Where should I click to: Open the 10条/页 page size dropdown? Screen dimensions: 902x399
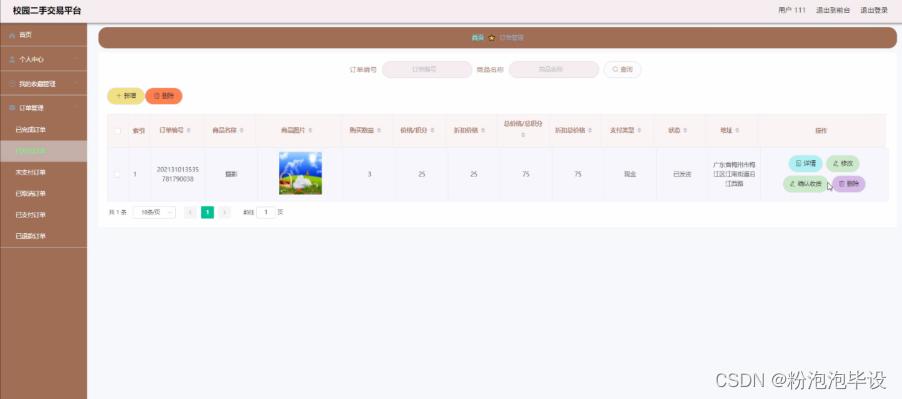154,212
